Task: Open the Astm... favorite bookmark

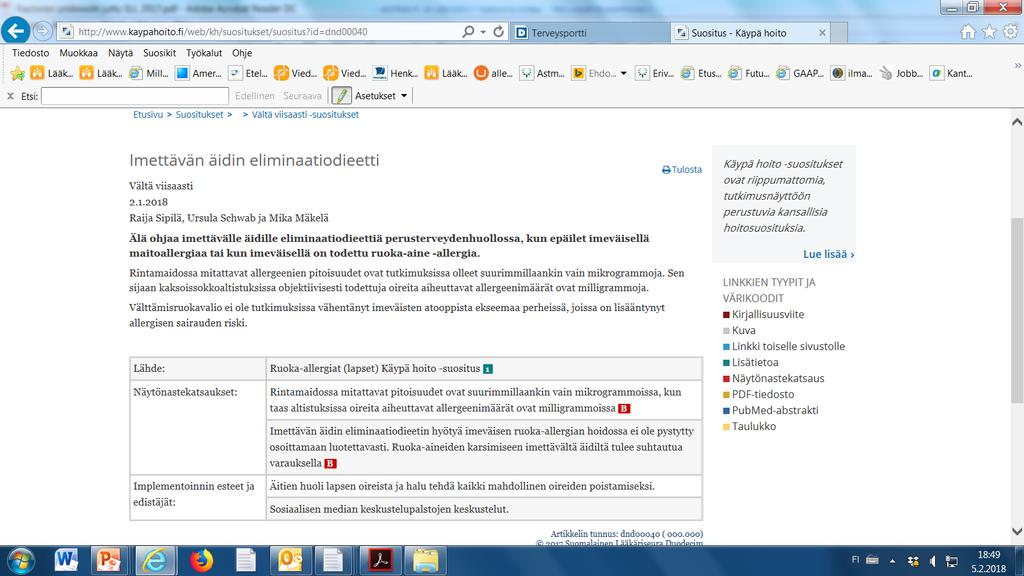Action: click(x=542, y=73)
